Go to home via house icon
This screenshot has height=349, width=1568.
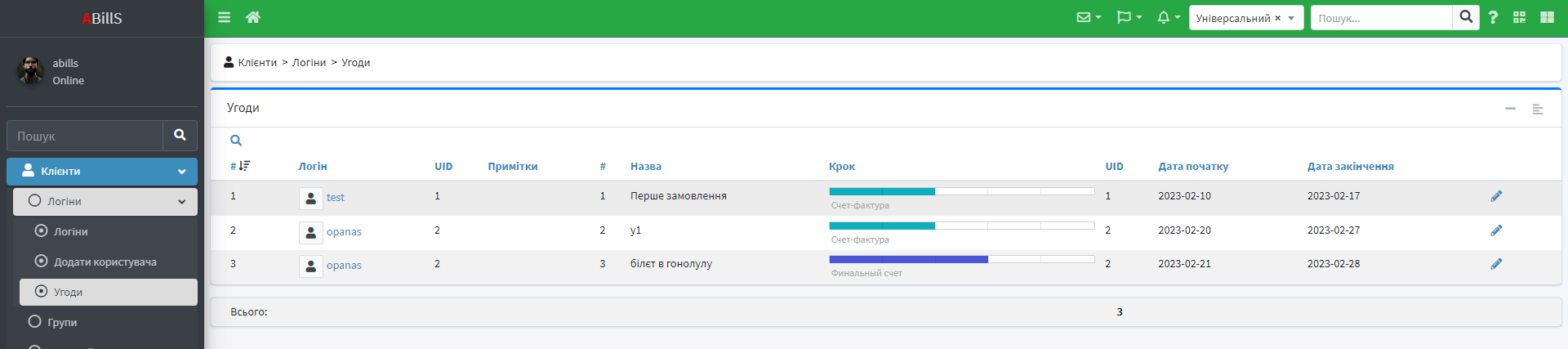pyautogui.click(x=253, y=17)
